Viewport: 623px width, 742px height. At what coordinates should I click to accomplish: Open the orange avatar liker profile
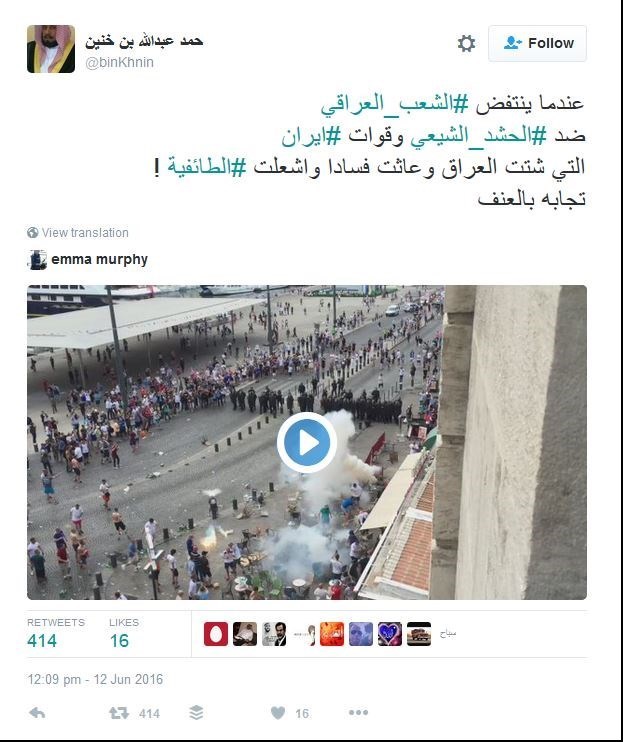332,634
